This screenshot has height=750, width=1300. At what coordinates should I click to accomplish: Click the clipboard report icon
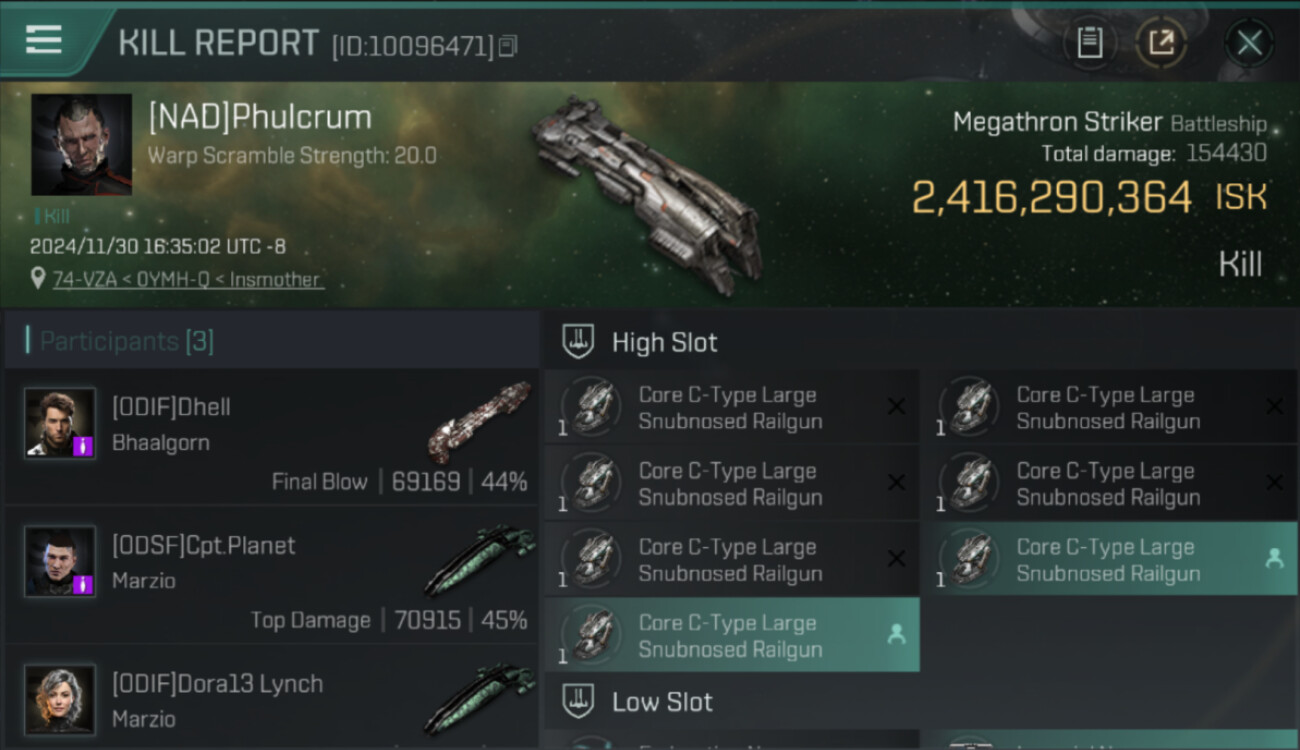pyautogui.click(x=1089, y=43)
